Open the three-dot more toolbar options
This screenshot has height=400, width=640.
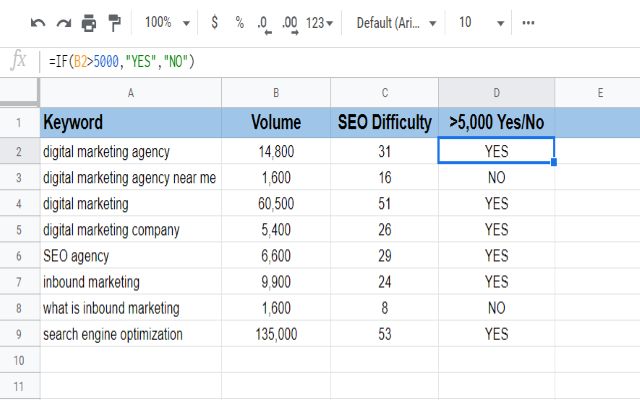(529, 22)
